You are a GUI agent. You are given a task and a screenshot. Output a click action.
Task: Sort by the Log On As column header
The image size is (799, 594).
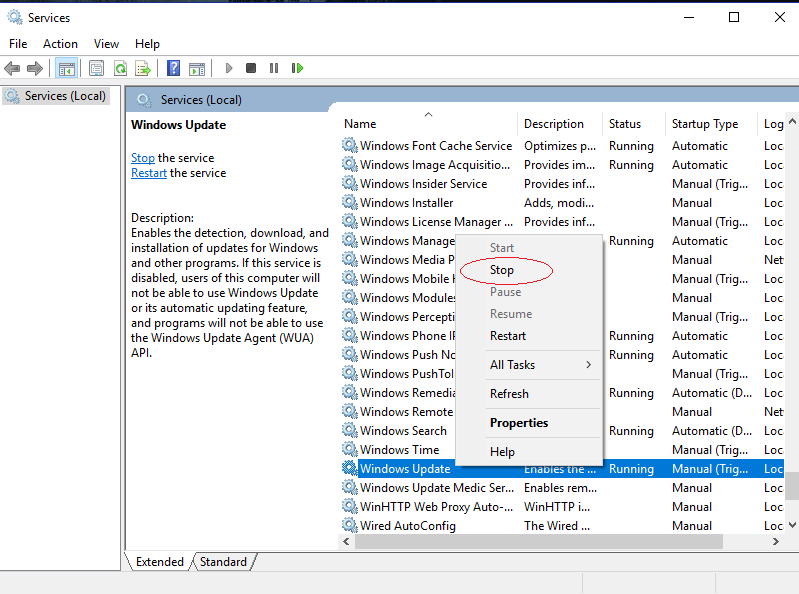(x=773, y=124)
